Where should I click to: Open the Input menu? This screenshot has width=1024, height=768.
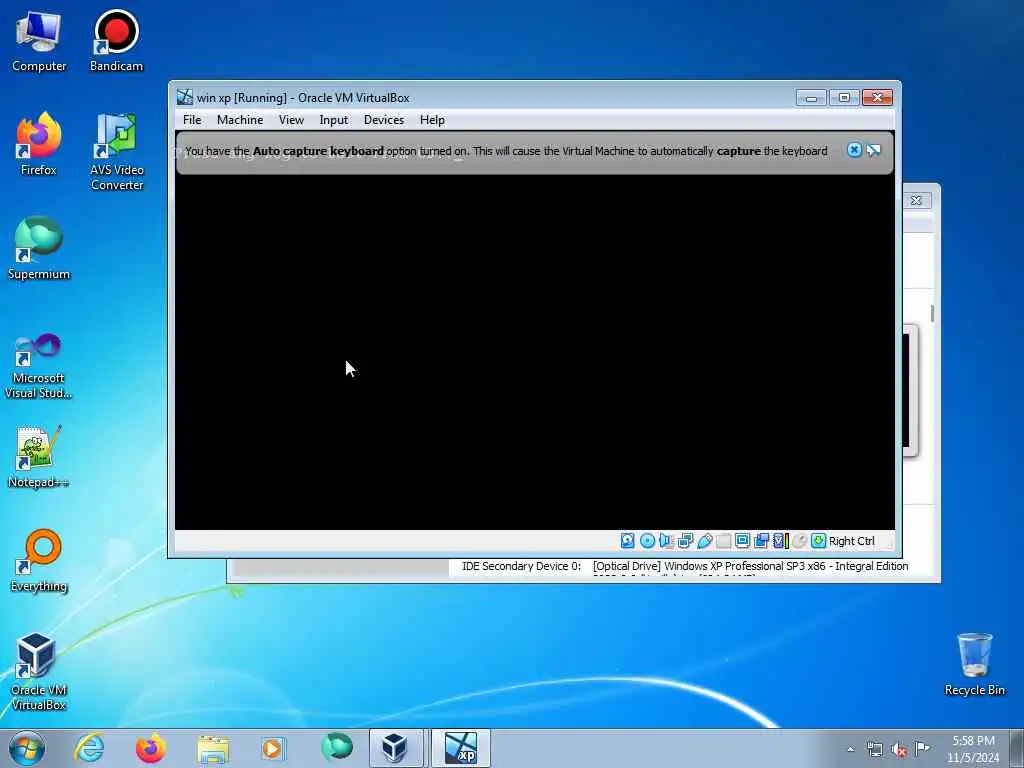334,120
